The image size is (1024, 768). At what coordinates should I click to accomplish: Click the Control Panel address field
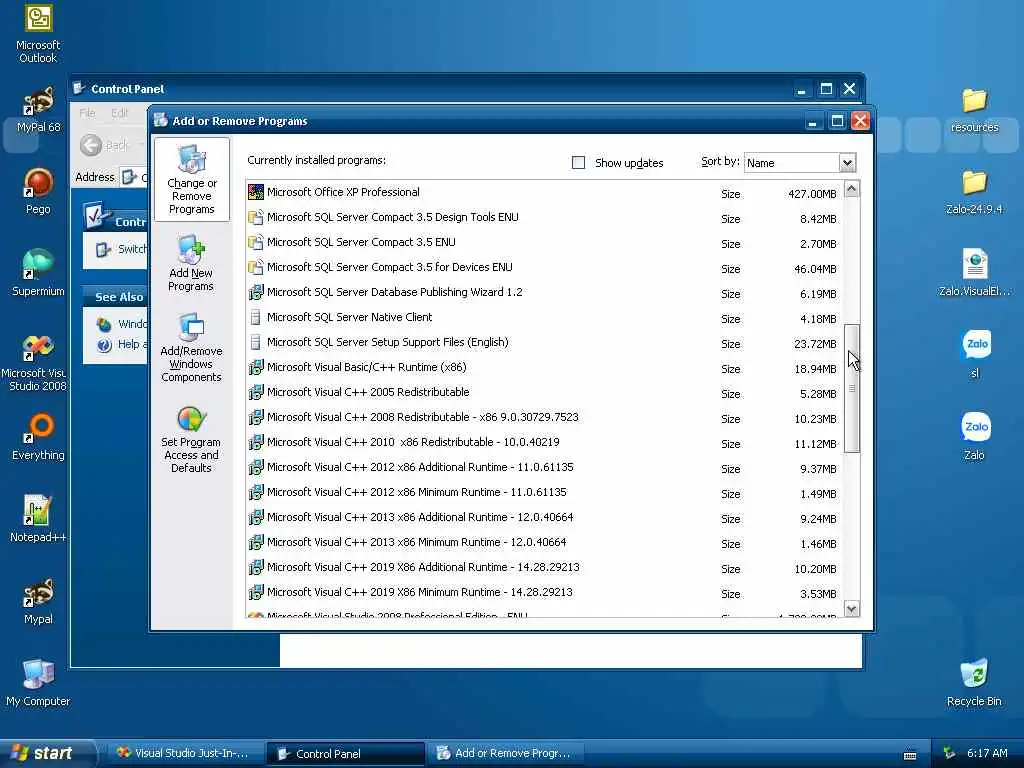135,177
